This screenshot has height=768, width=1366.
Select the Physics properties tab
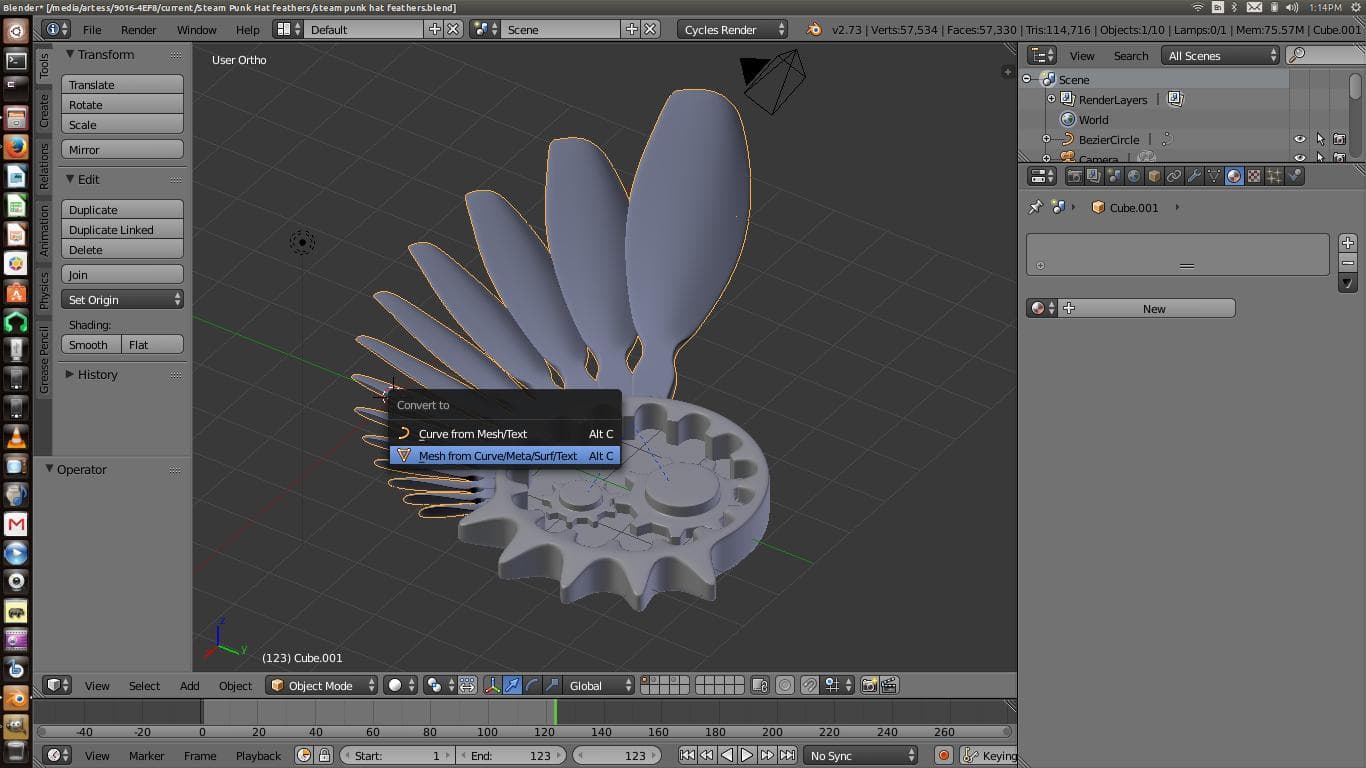[x=1295, y=176]
